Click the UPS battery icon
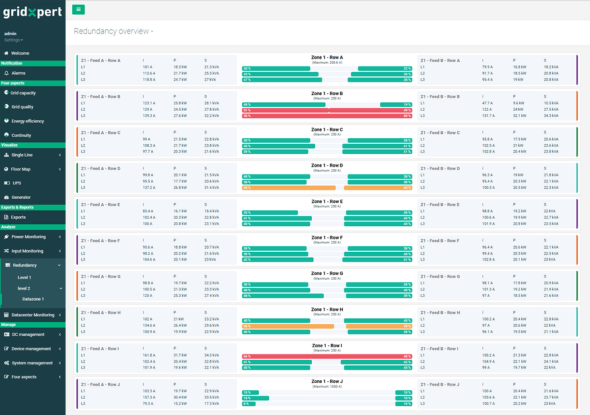The width and height of the screenshot is (590, 415). 6,183
